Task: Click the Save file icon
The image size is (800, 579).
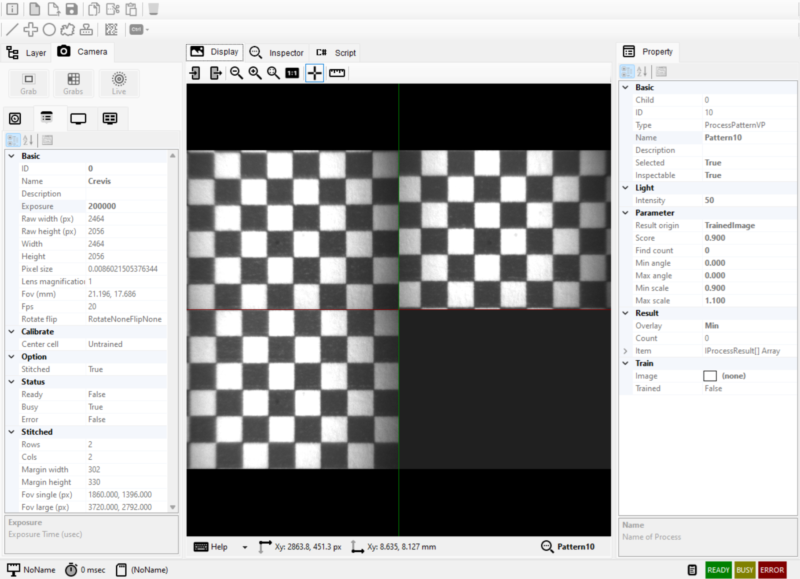Action: click(x=71, y=9)
